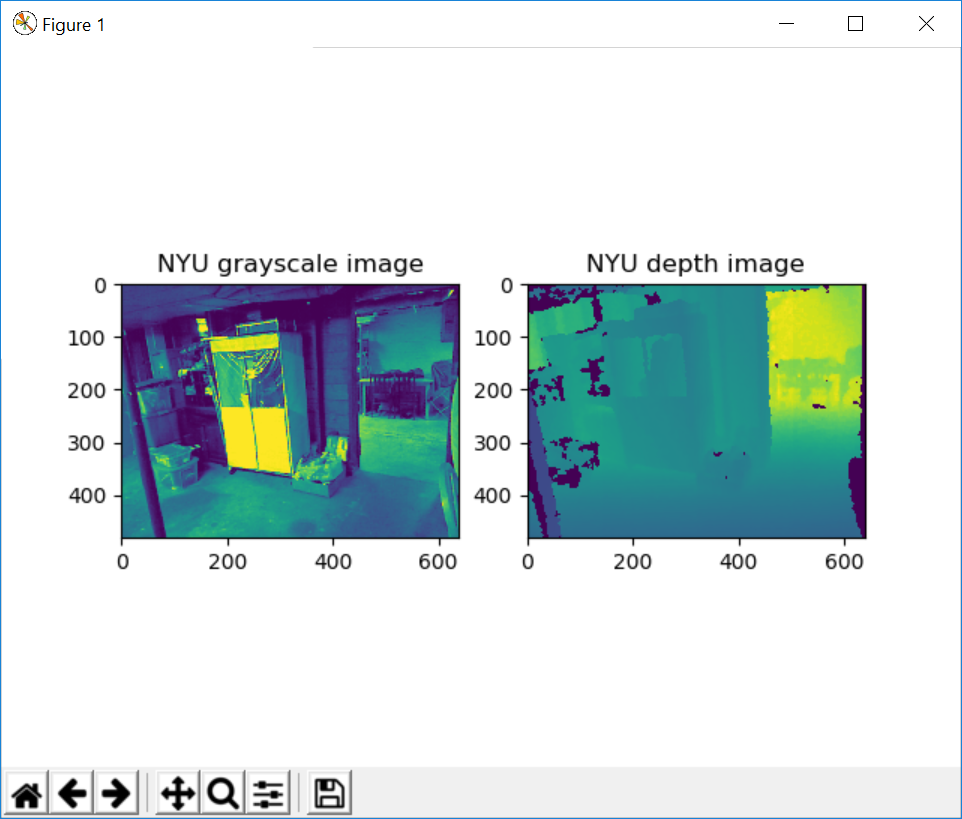
Task: Click the yellow cabinet doors in grayscale image
Action: point(250,435)
